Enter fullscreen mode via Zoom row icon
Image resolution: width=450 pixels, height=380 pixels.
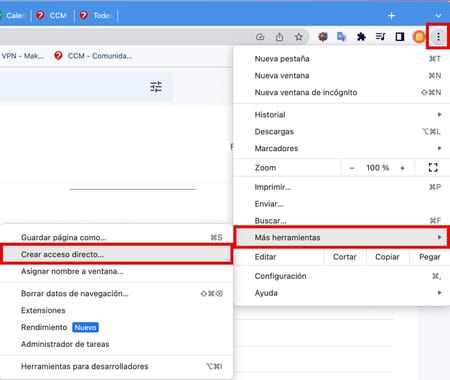(x=433, y=167)
